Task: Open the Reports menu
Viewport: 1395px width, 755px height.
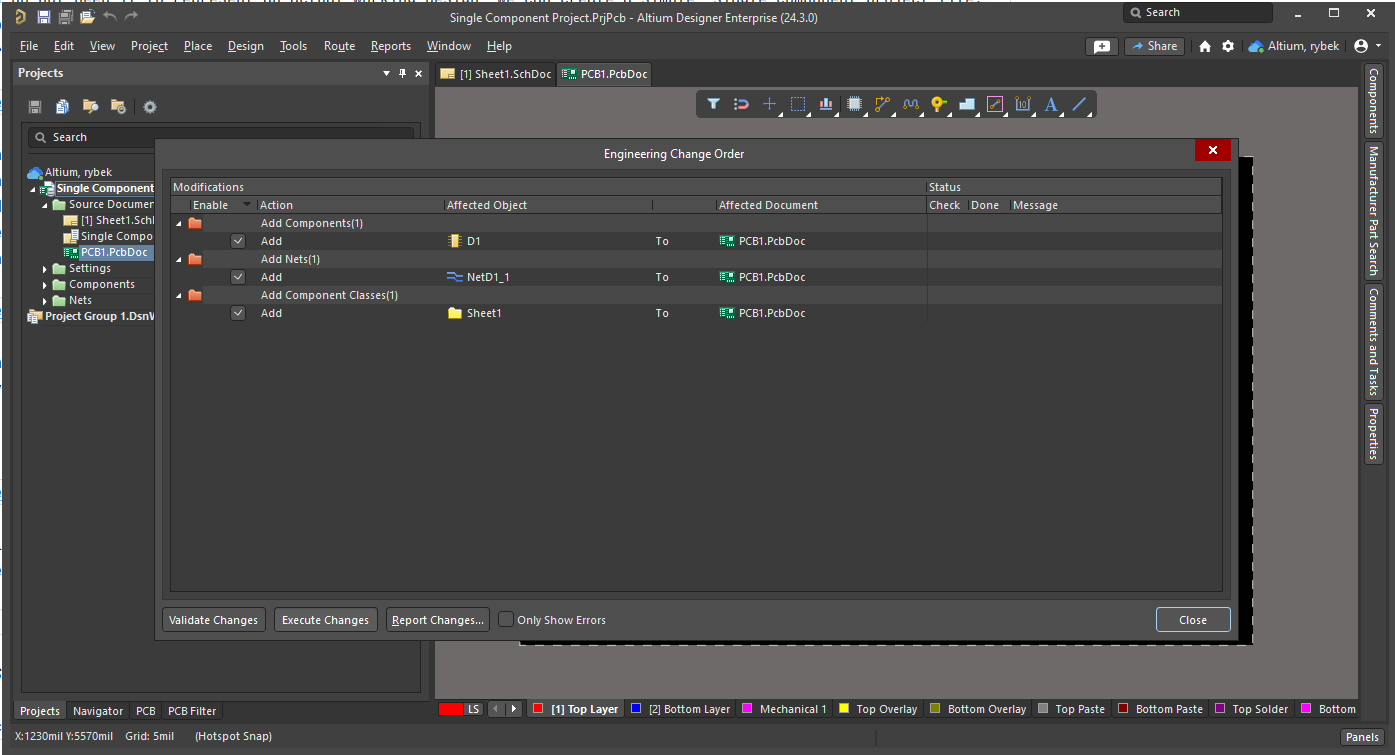Action: tap(390, 46)
